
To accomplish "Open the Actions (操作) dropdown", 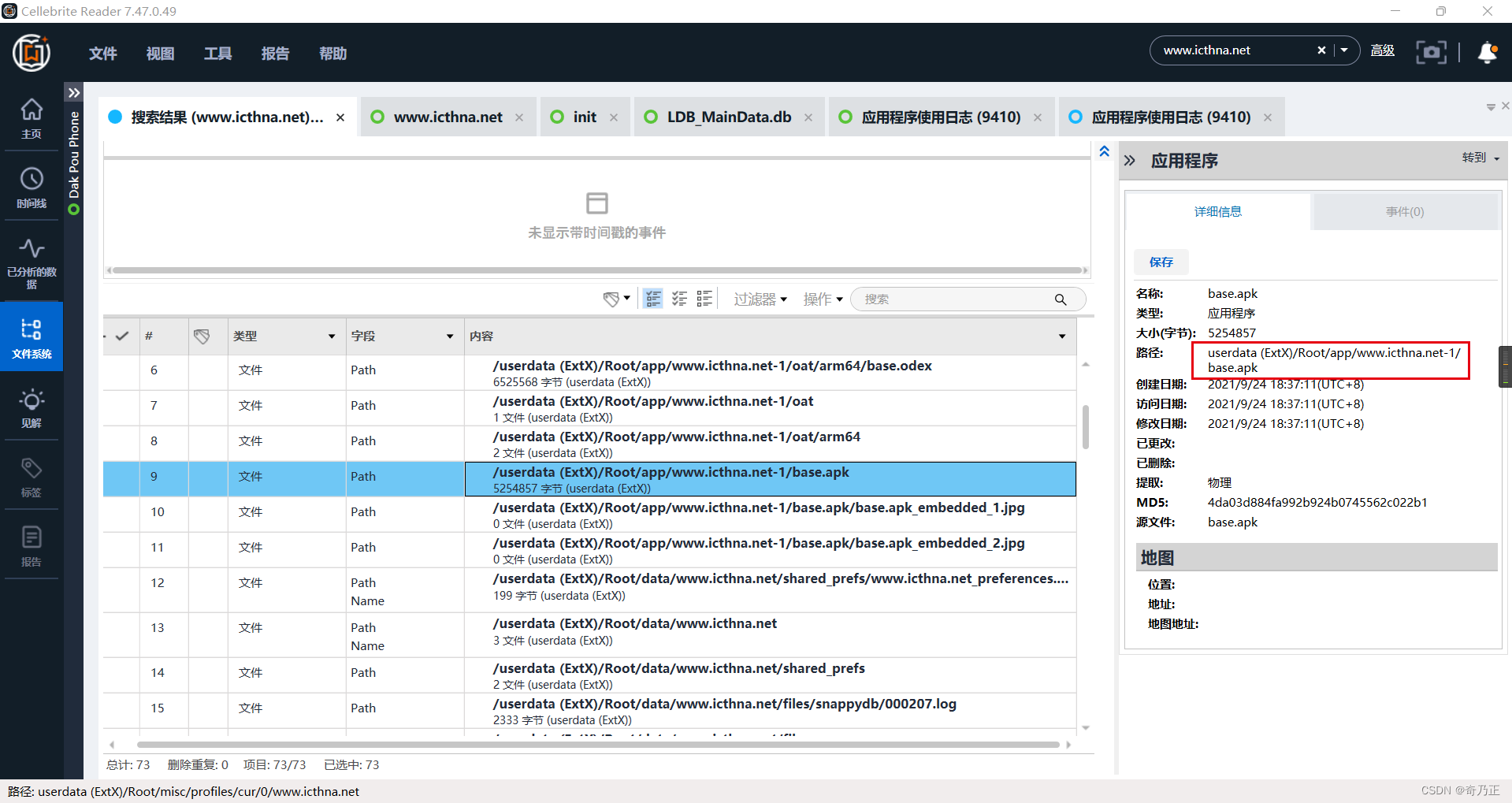I will 823,299.
